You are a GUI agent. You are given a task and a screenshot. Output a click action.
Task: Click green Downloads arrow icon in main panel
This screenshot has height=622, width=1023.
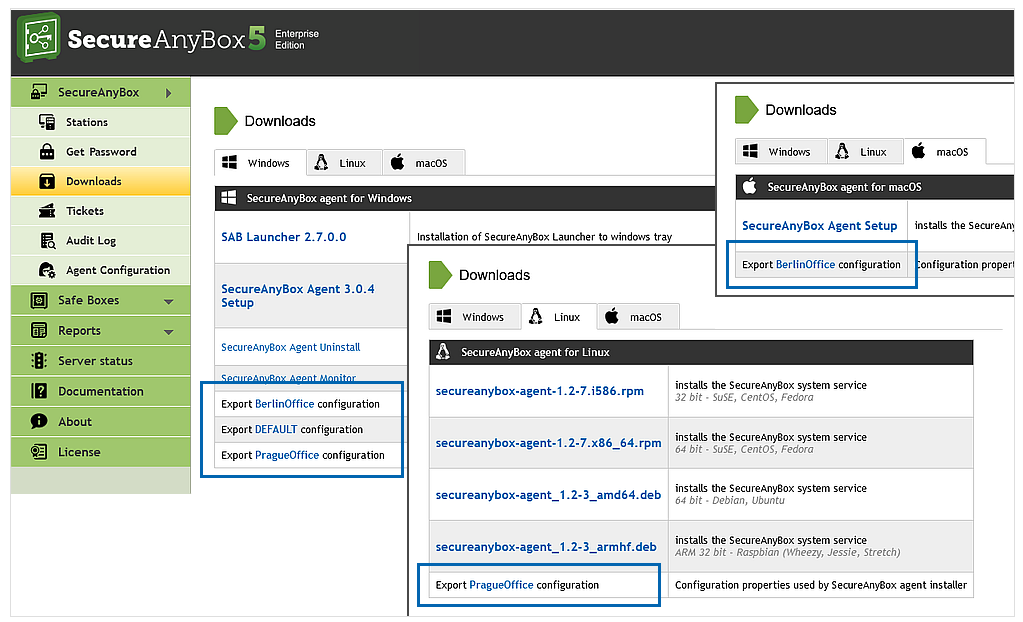point(226,121)
